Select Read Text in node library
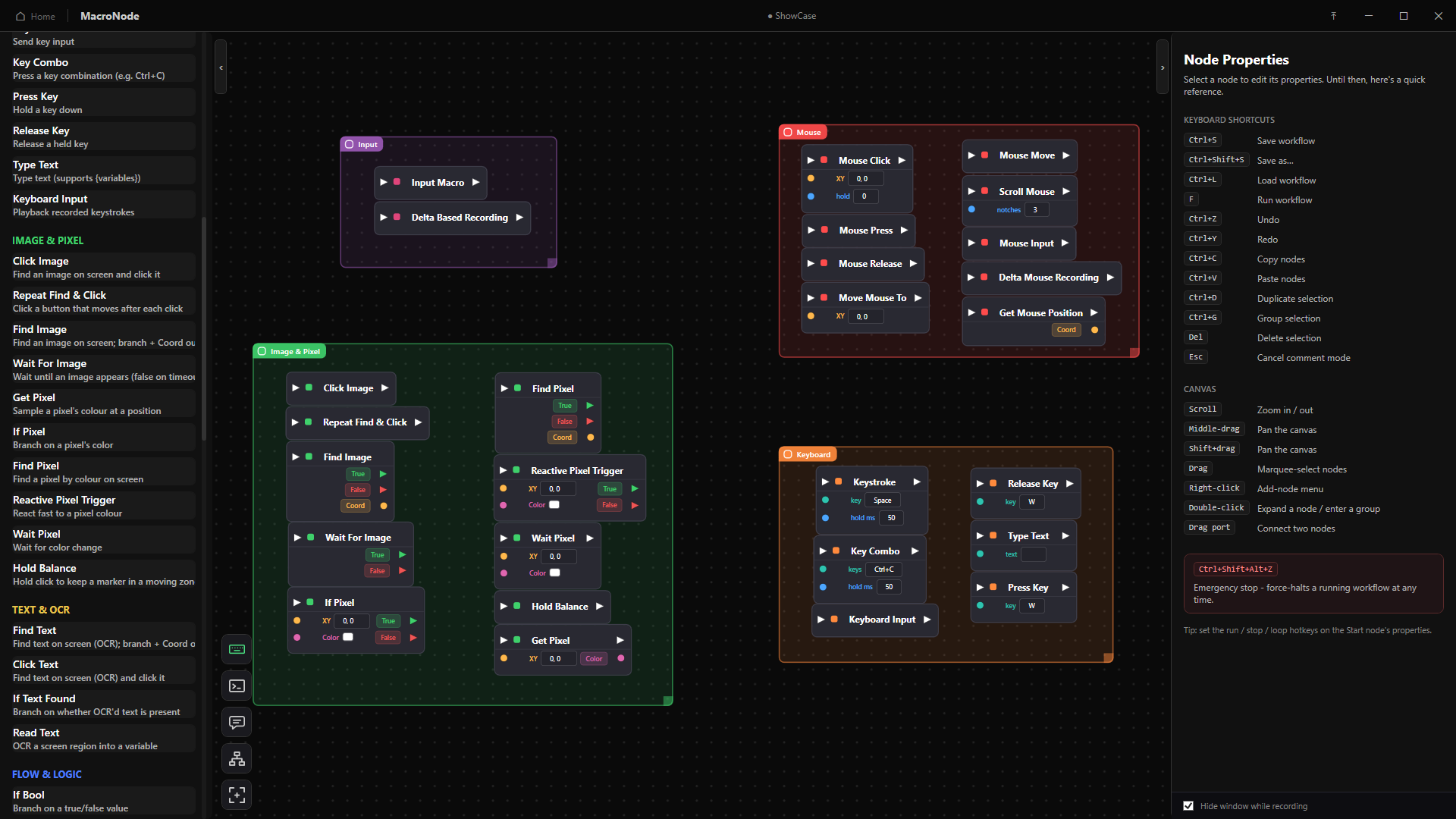 point(102,739)
